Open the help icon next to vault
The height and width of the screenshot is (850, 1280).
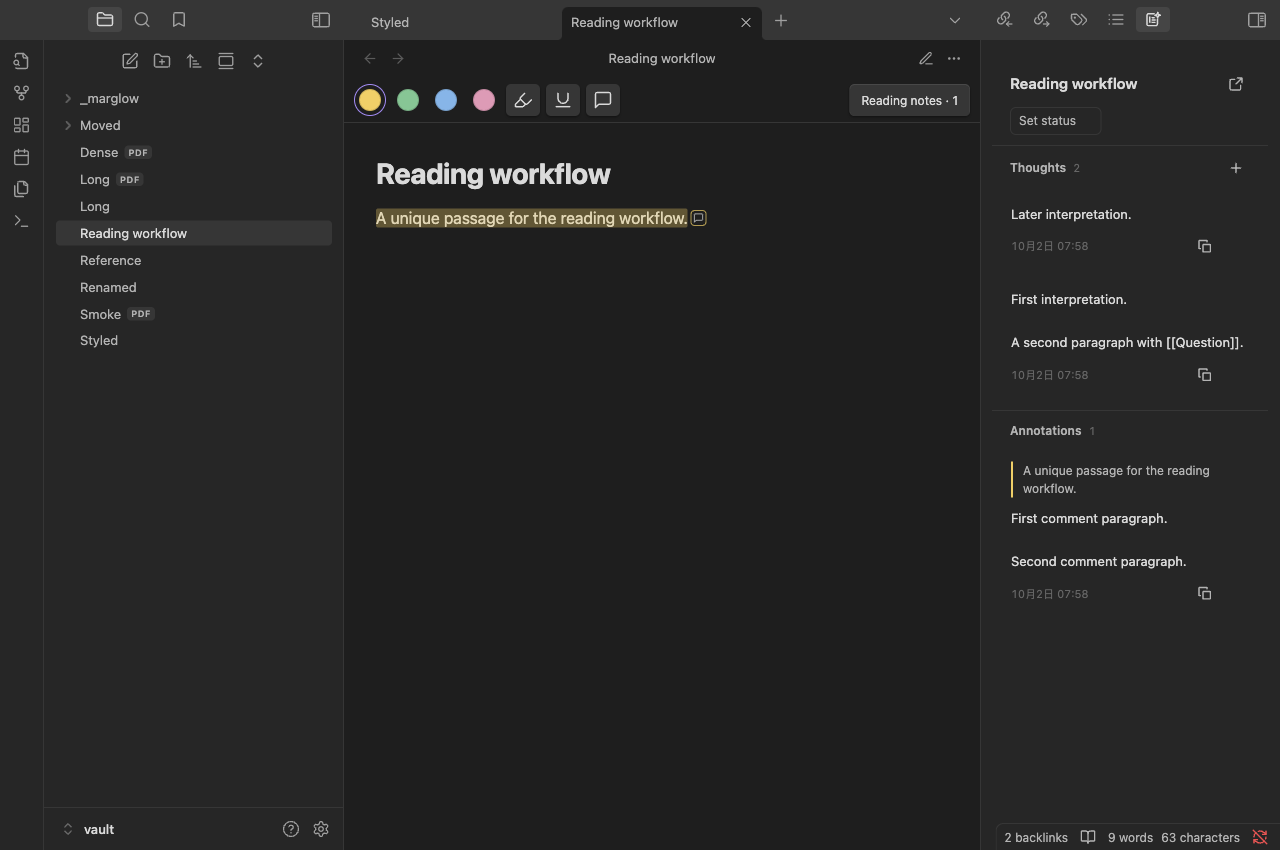[x=291, y=829]
